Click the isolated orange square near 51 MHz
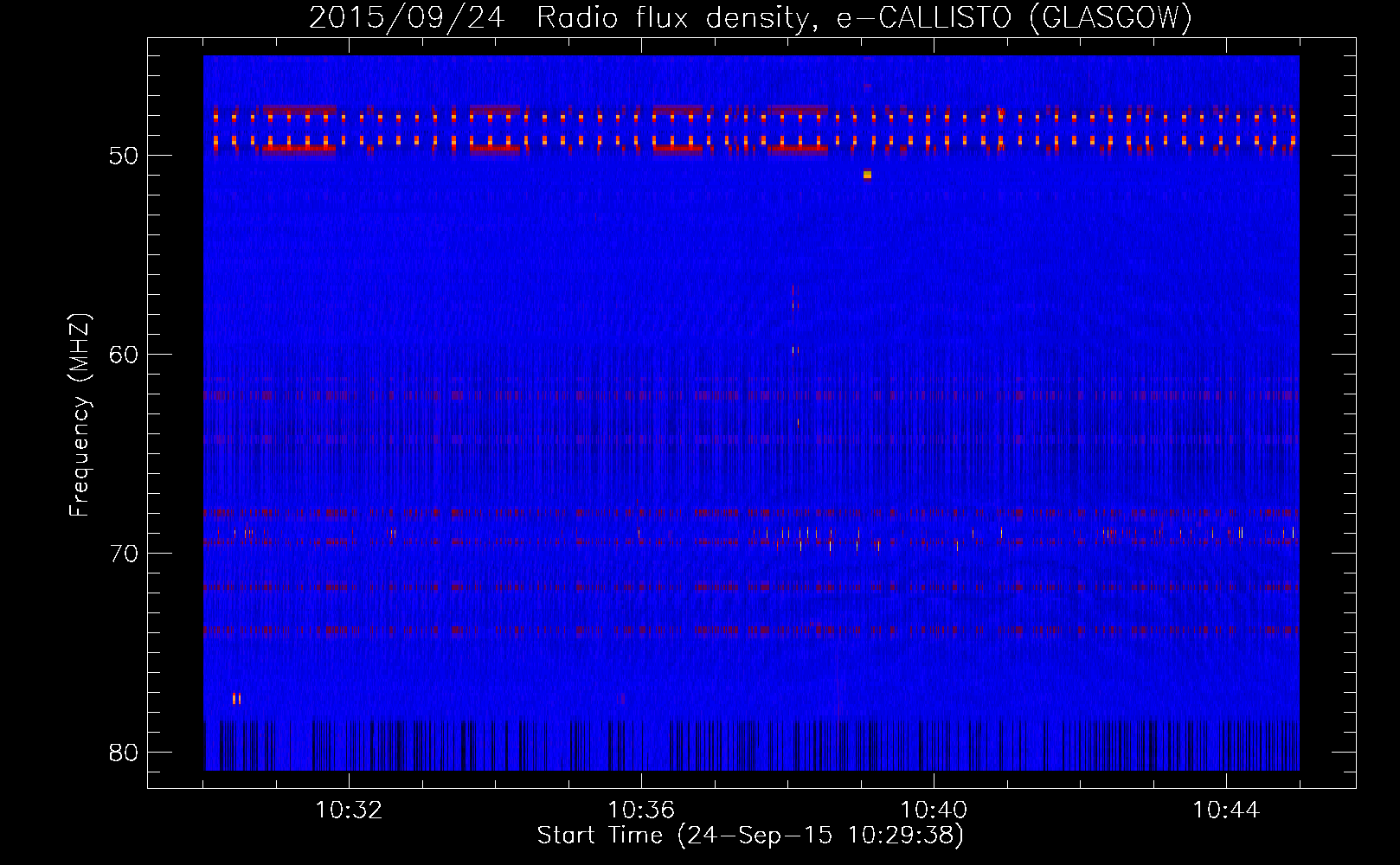This screenshot has height=865, width=1400. [867, 175]
